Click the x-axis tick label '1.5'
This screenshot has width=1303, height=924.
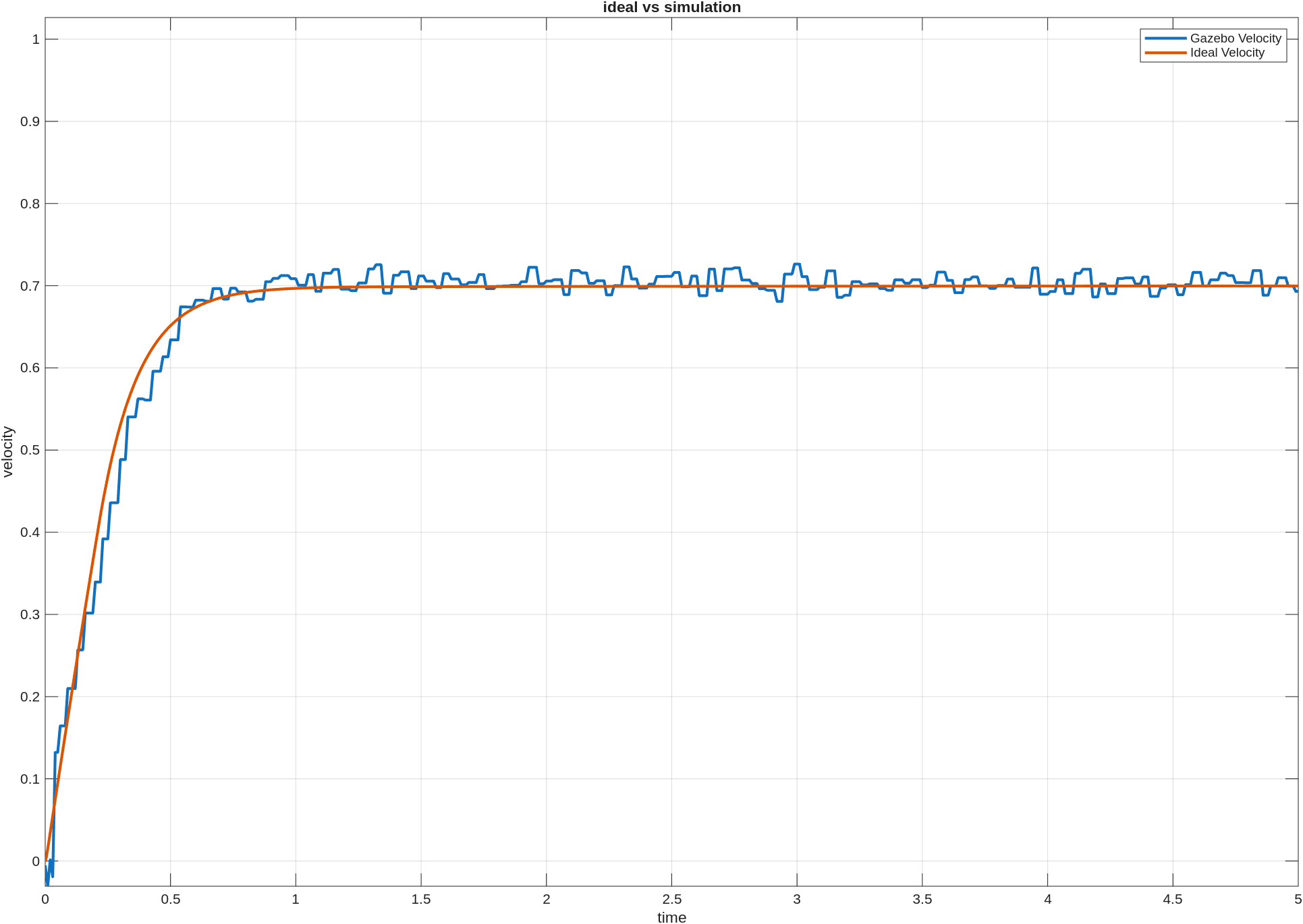(421, 899)
